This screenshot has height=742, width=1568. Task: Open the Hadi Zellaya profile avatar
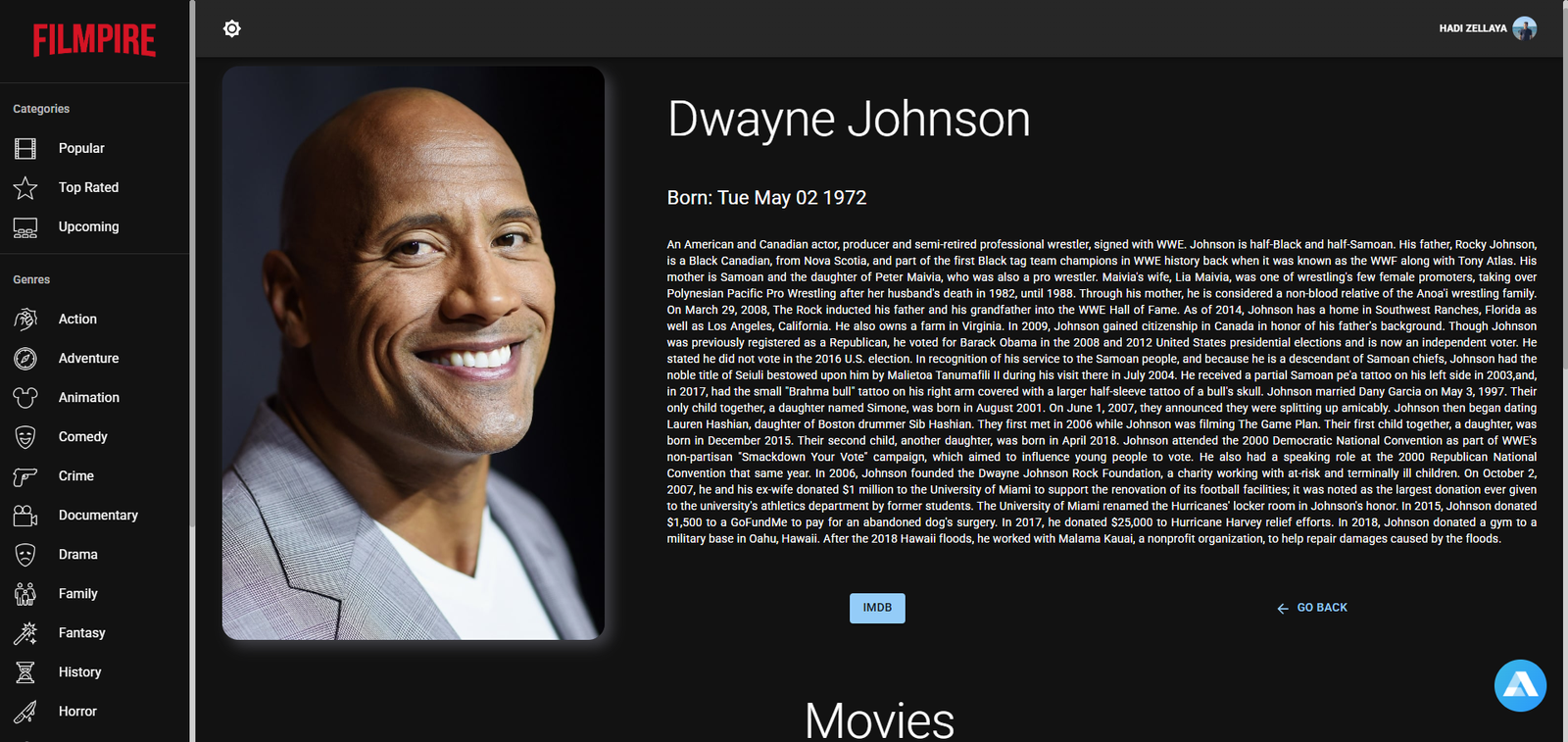[x=1524, y=28]
